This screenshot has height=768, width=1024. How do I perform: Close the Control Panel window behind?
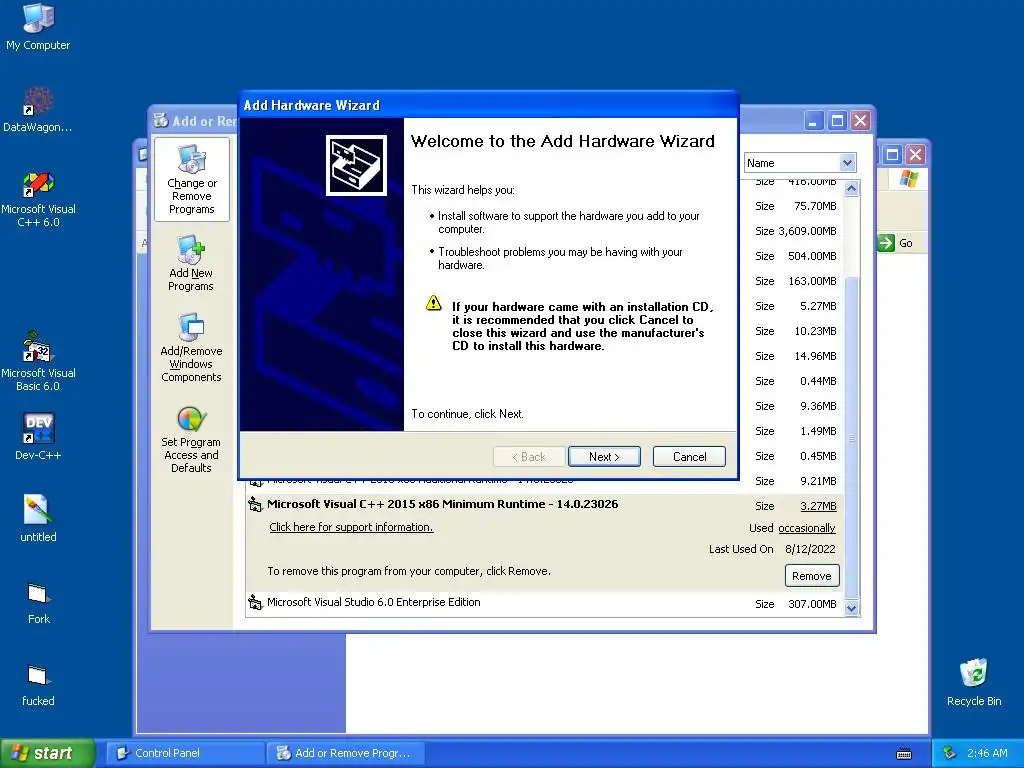pos(916,155)
